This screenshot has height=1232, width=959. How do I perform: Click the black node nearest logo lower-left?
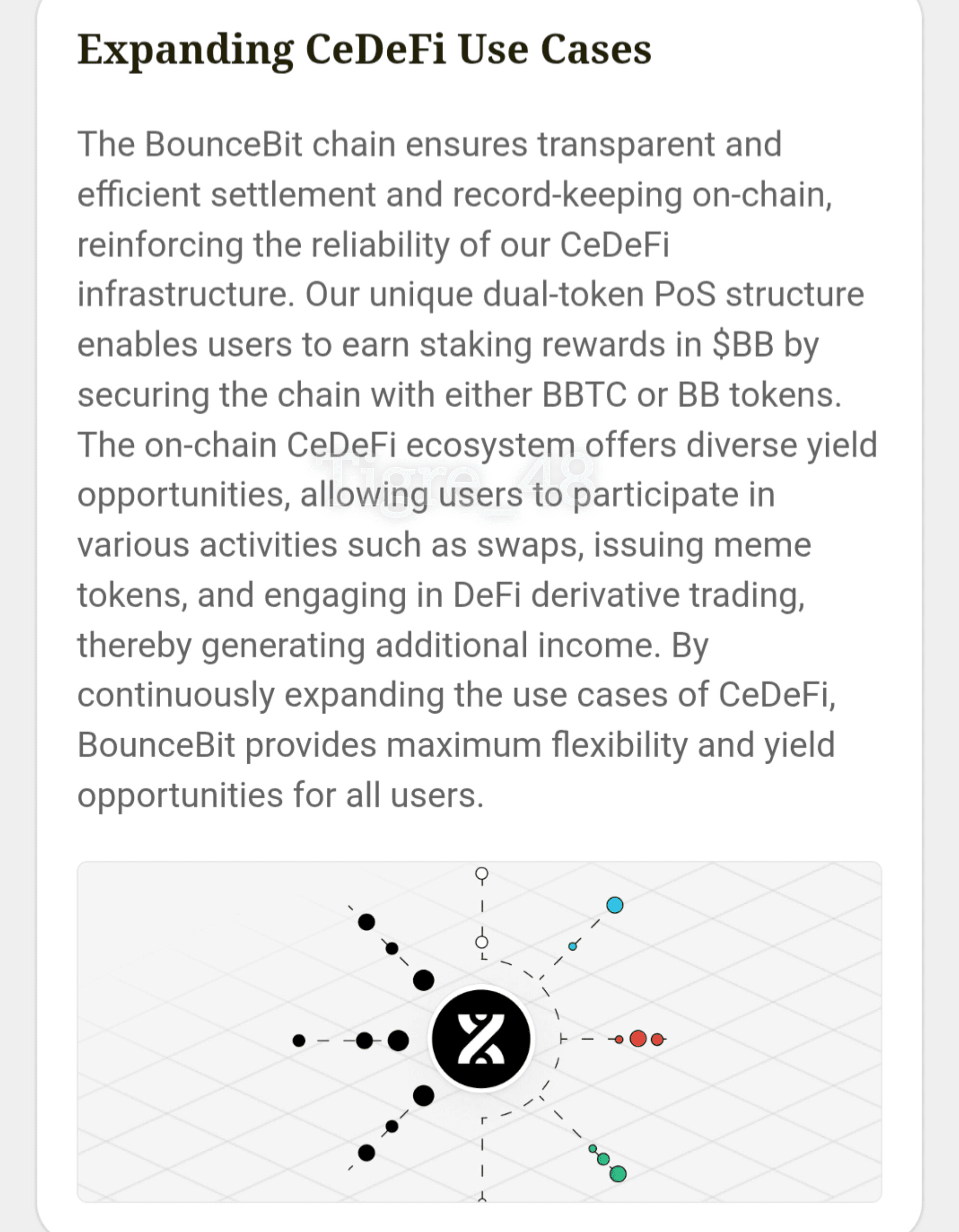tap(423, 1095)
